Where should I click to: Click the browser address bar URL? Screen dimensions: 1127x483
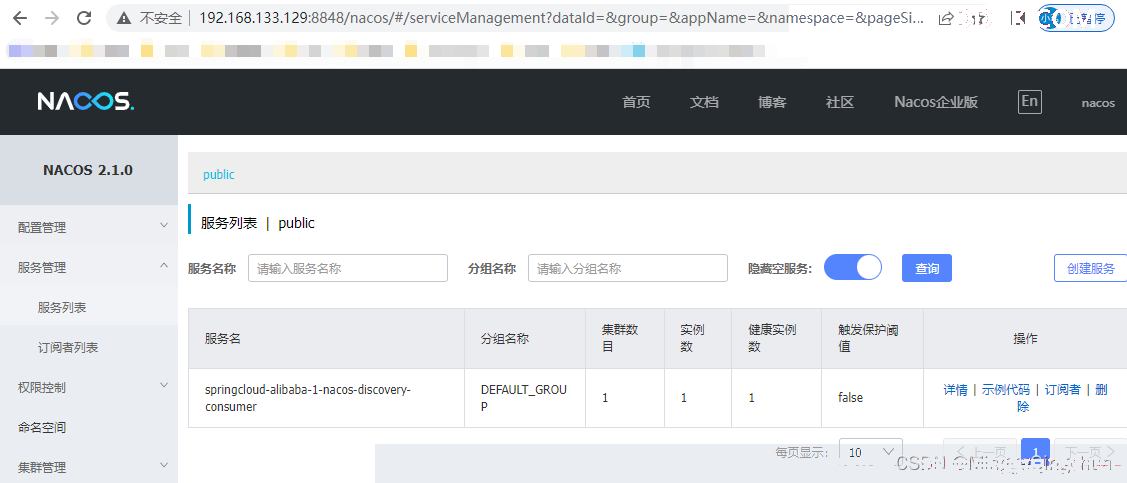(x=561, y=18)
